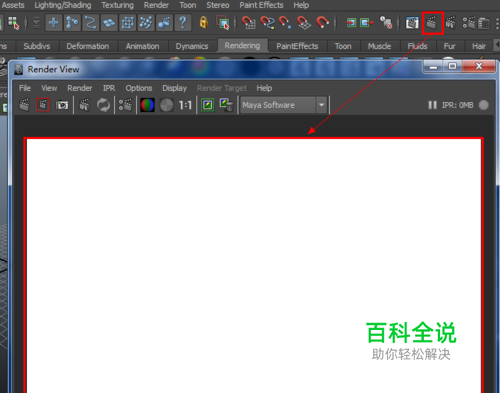Open the Assets menu
This screenshot has height=393, width=500.
point(13,5)
